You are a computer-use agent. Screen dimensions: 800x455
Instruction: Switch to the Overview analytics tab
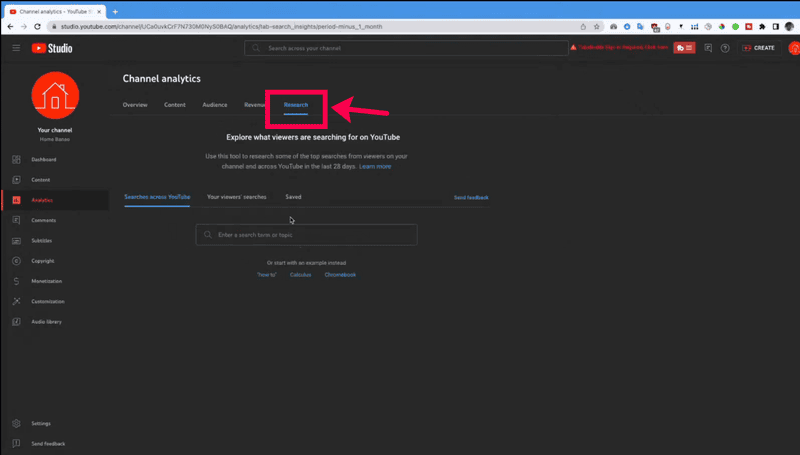135,105
